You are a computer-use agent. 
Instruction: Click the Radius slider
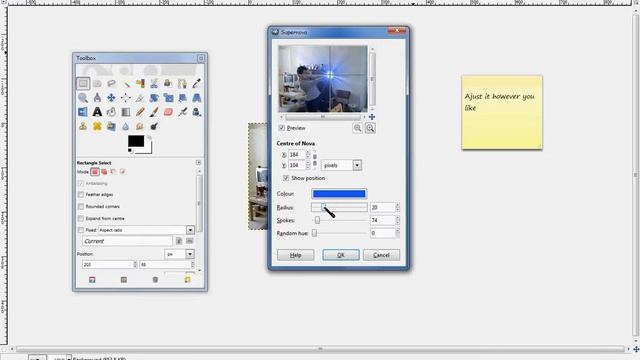[339, 207]
